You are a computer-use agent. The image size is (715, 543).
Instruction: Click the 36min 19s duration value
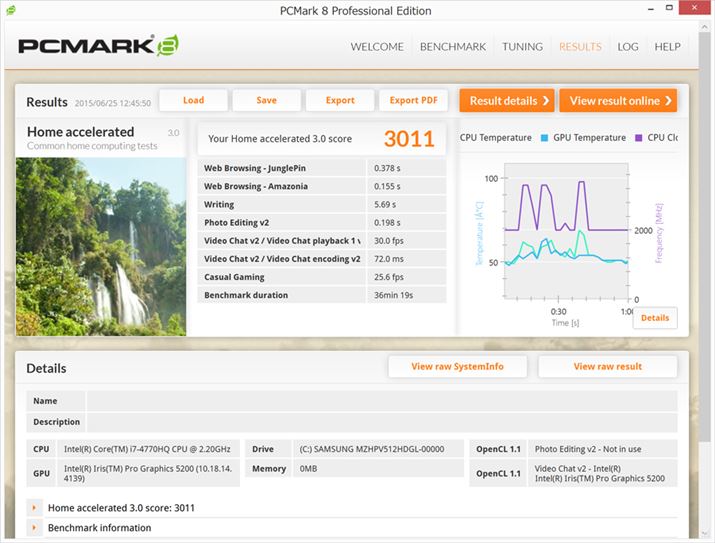pos(394,295)
